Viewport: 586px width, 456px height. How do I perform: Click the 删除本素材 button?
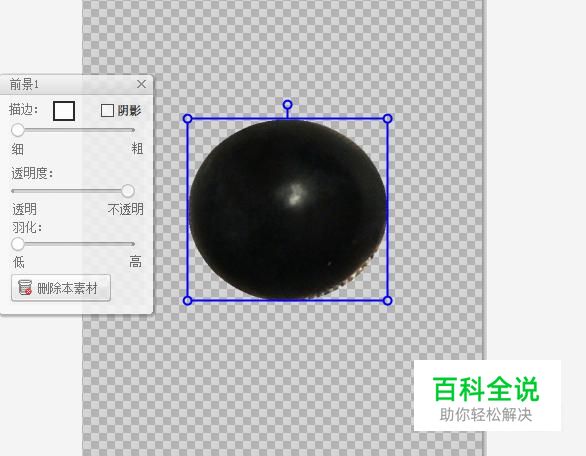coord(61,288)
